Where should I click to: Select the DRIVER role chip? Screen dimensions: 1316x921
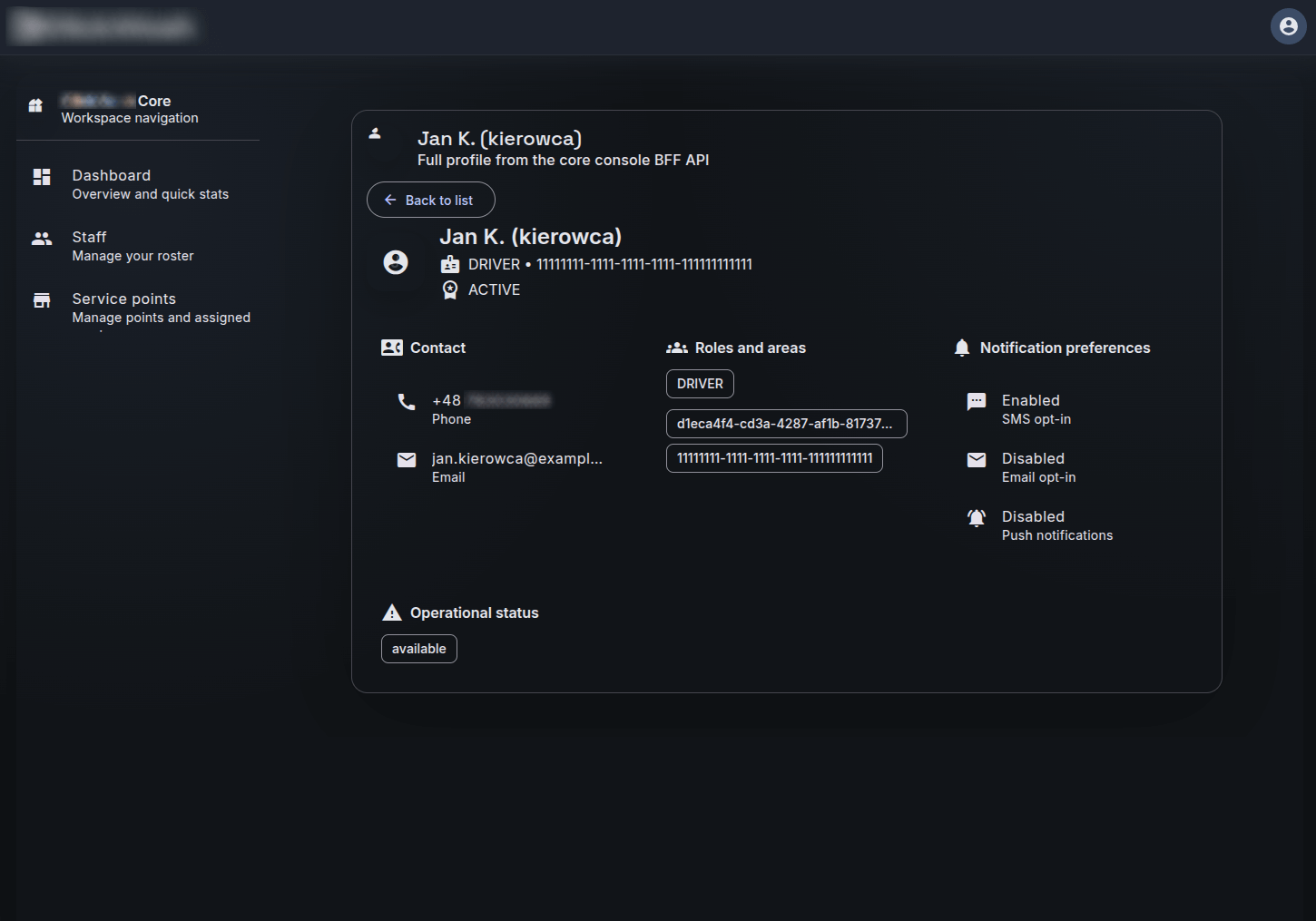coord(700,384)
